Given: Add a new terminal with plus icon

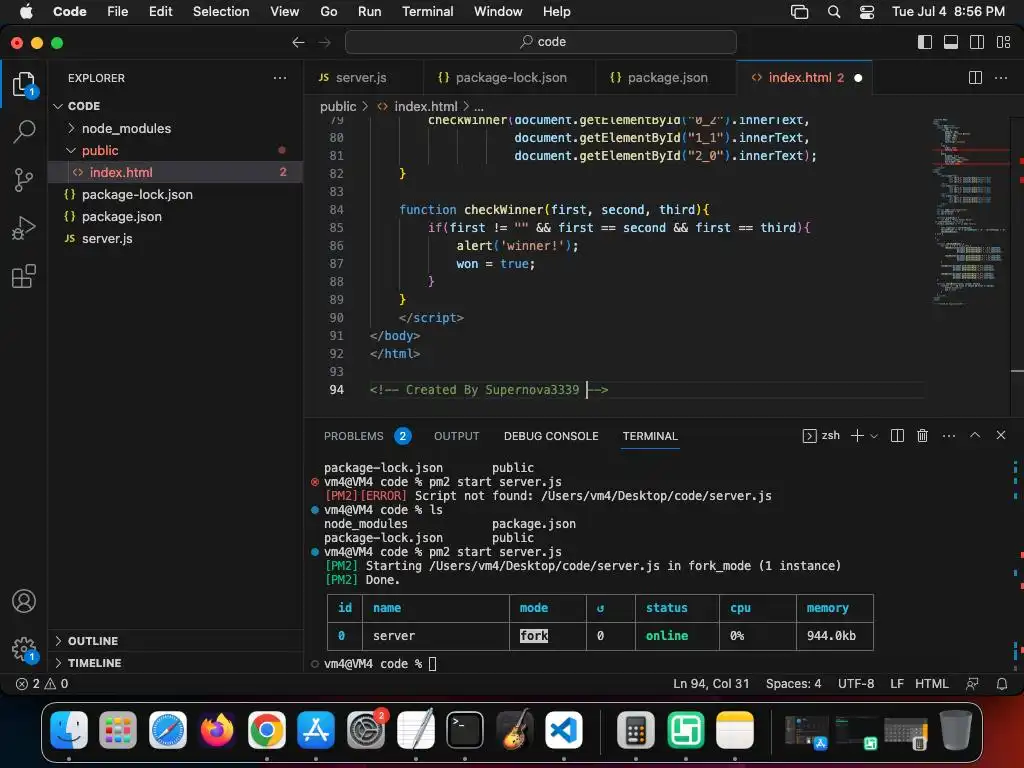Looking at the screenshot, I should 857,436.
